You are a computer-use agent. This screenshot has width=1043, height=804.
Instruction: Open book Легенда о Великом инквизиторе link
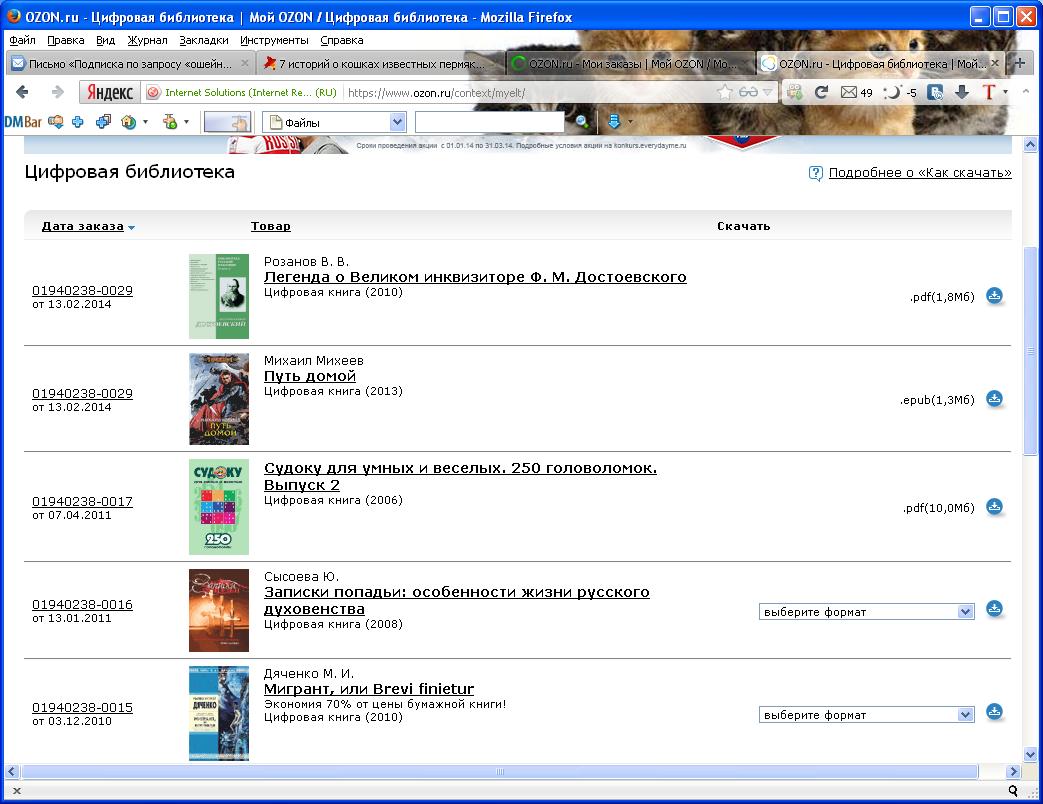click(475, 277)
